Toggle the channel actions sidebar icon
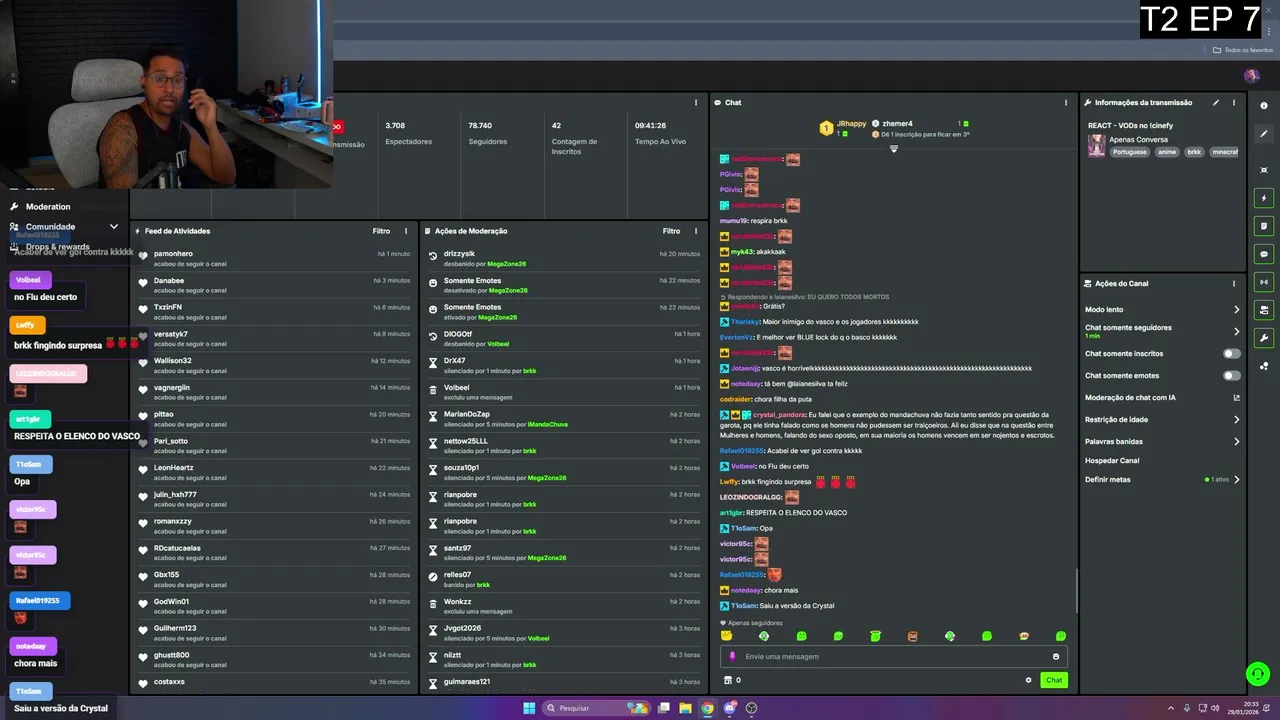The image size is (1280, 720). pos(1264,310)
